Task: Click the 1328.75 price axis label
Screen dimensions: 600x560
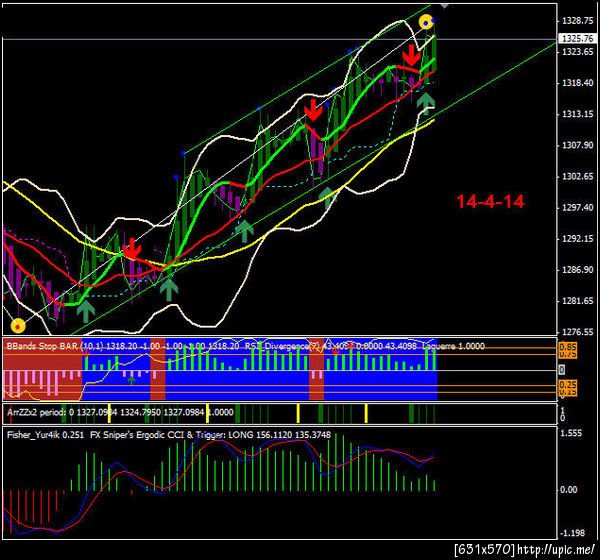Action: point(577,20)
